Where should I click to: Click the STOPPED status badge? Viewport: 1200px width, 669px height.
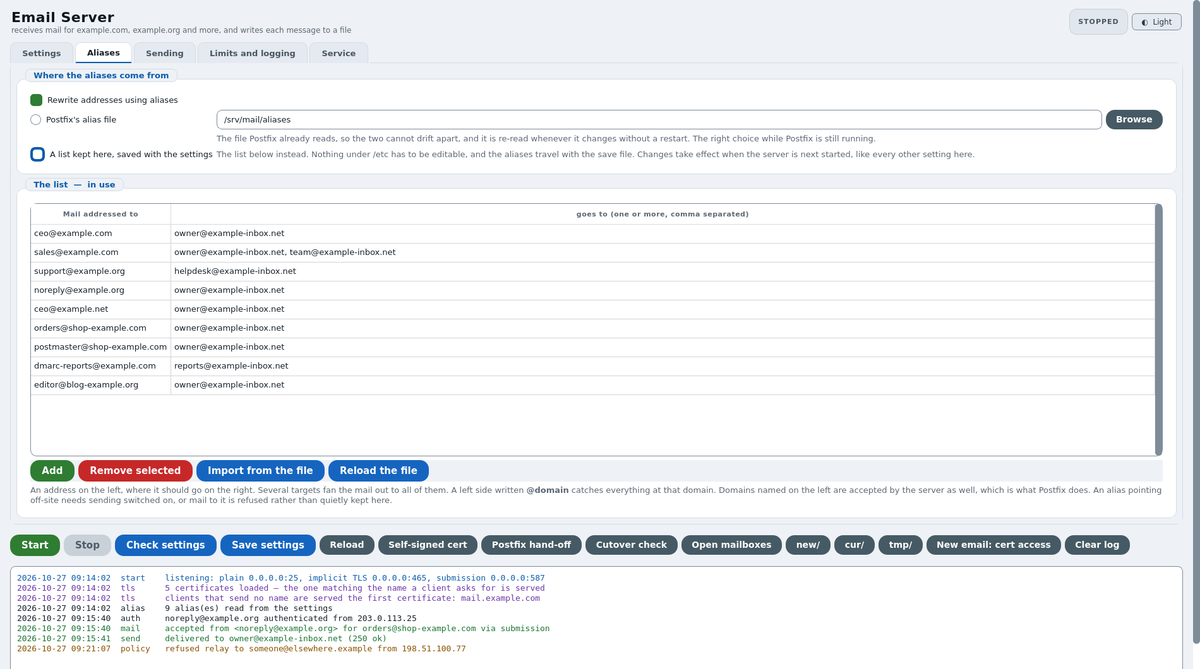1098,22
